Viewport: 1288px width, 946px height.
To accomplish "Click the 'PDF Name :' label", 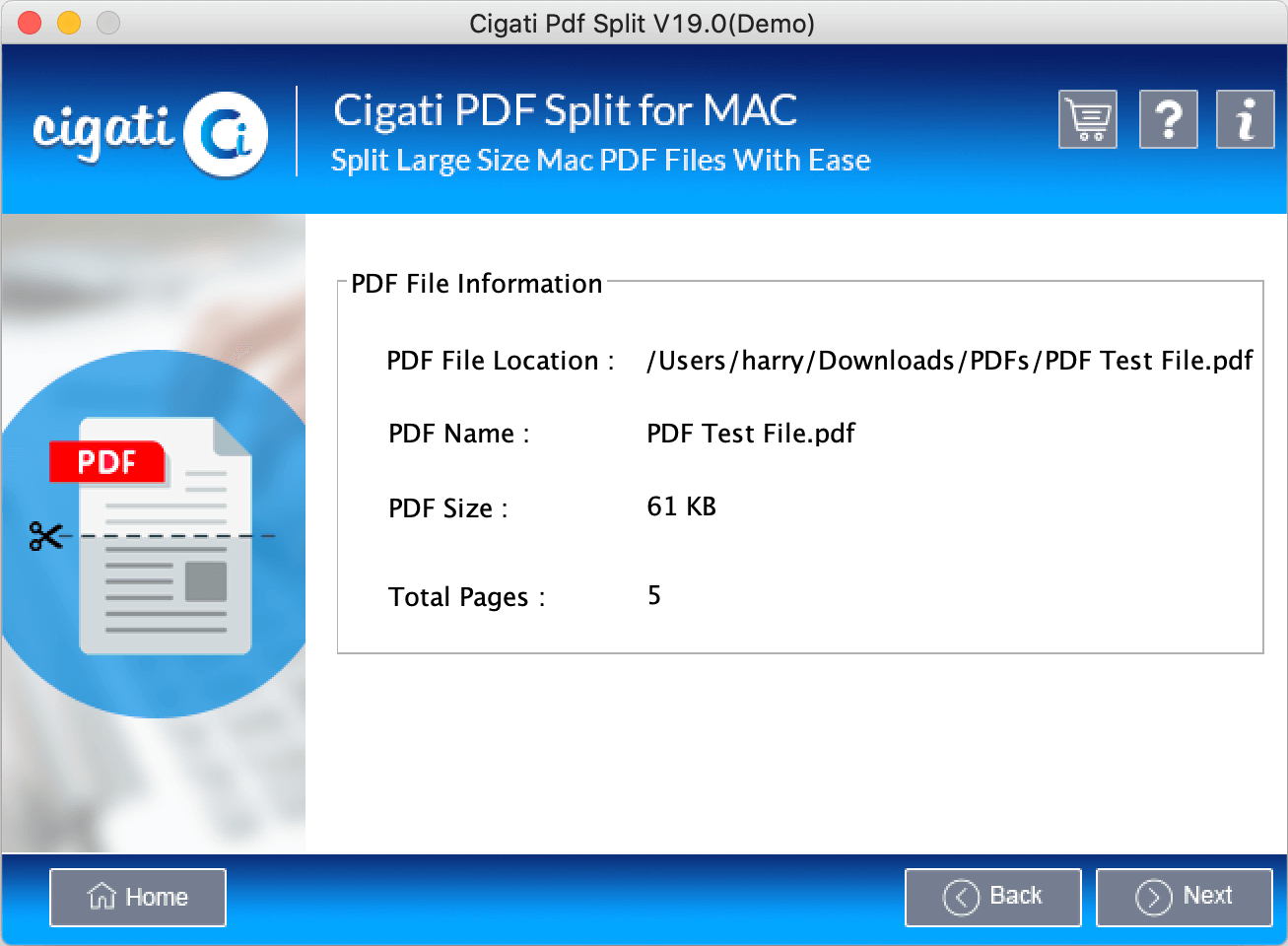I will [459, 434].
